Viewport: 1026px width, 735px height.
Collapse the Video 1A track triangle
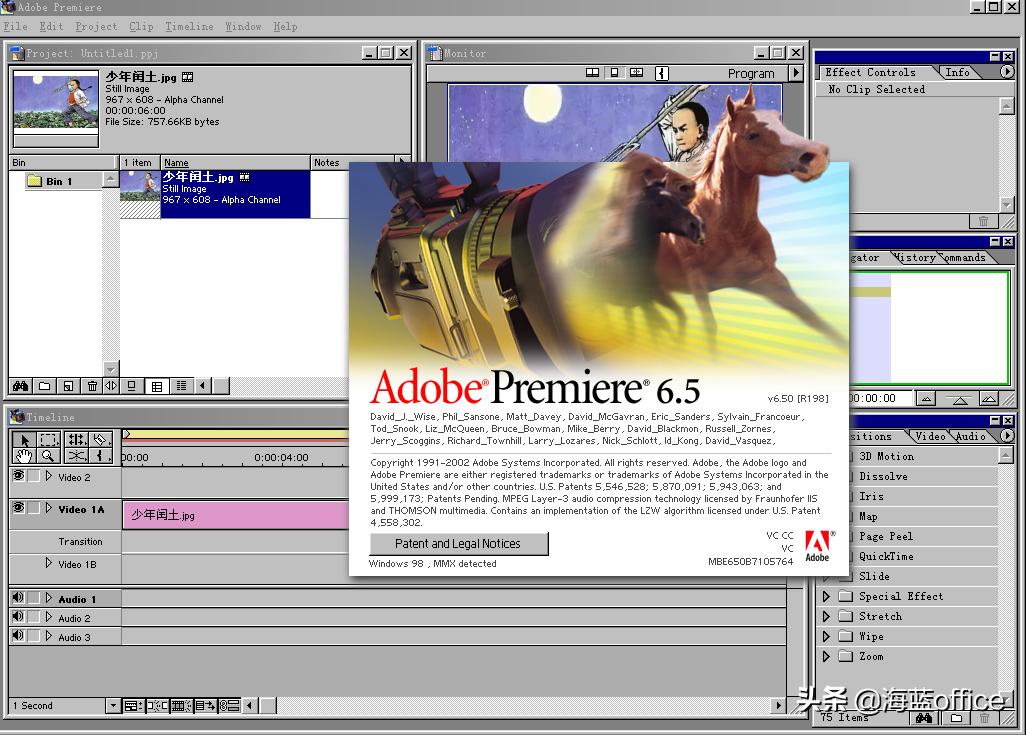click(x=48, y=508)
